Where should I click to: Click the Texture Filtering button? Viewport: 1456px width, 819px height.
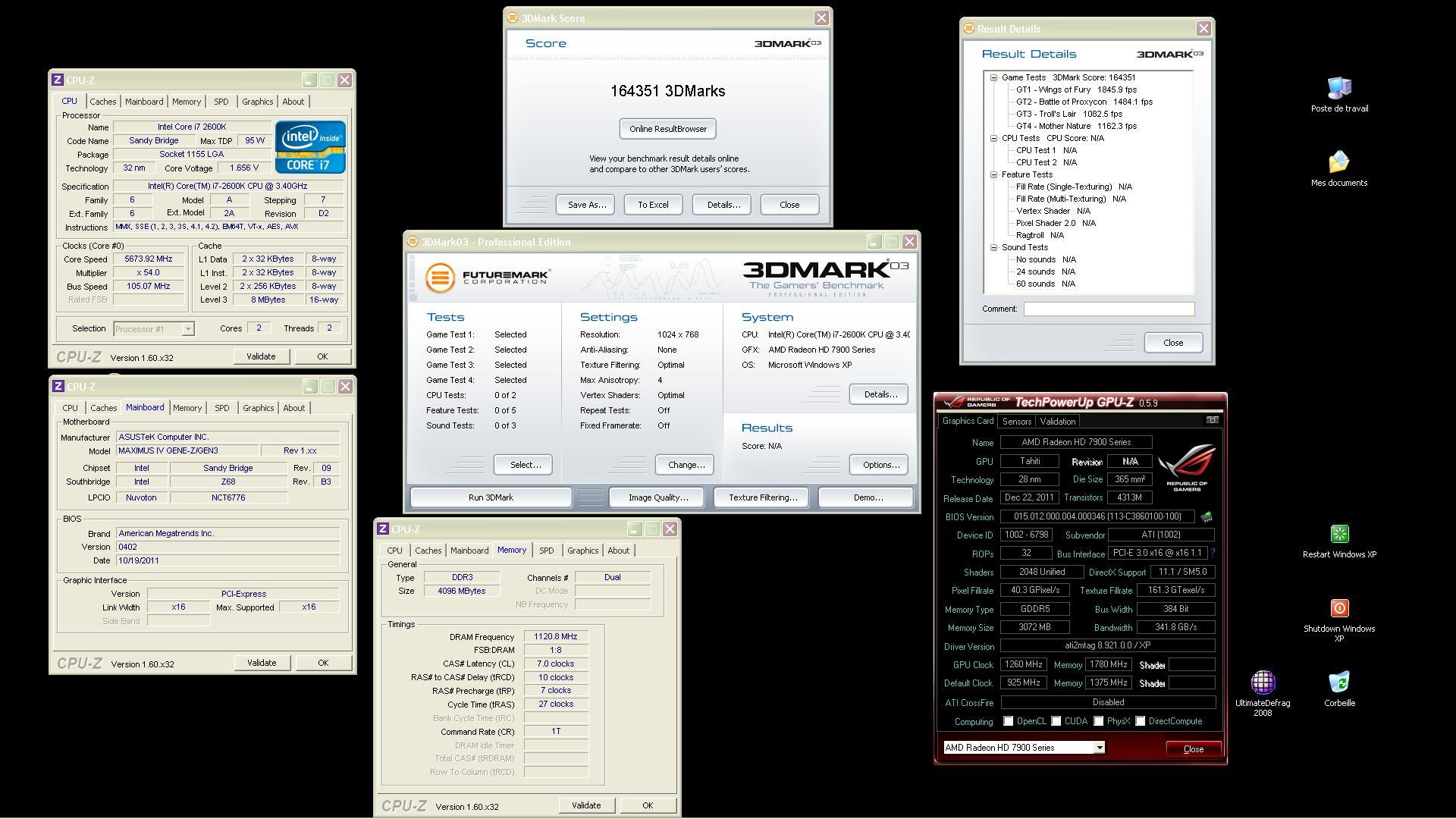[763, 497]
